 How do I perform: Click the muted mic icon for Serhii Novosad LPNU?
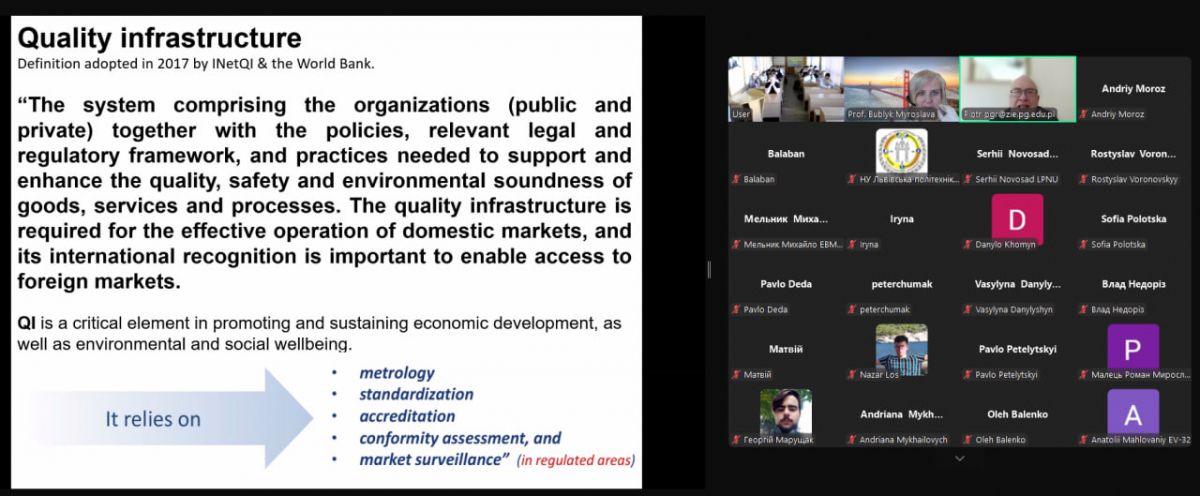click(x=968, y=180)
